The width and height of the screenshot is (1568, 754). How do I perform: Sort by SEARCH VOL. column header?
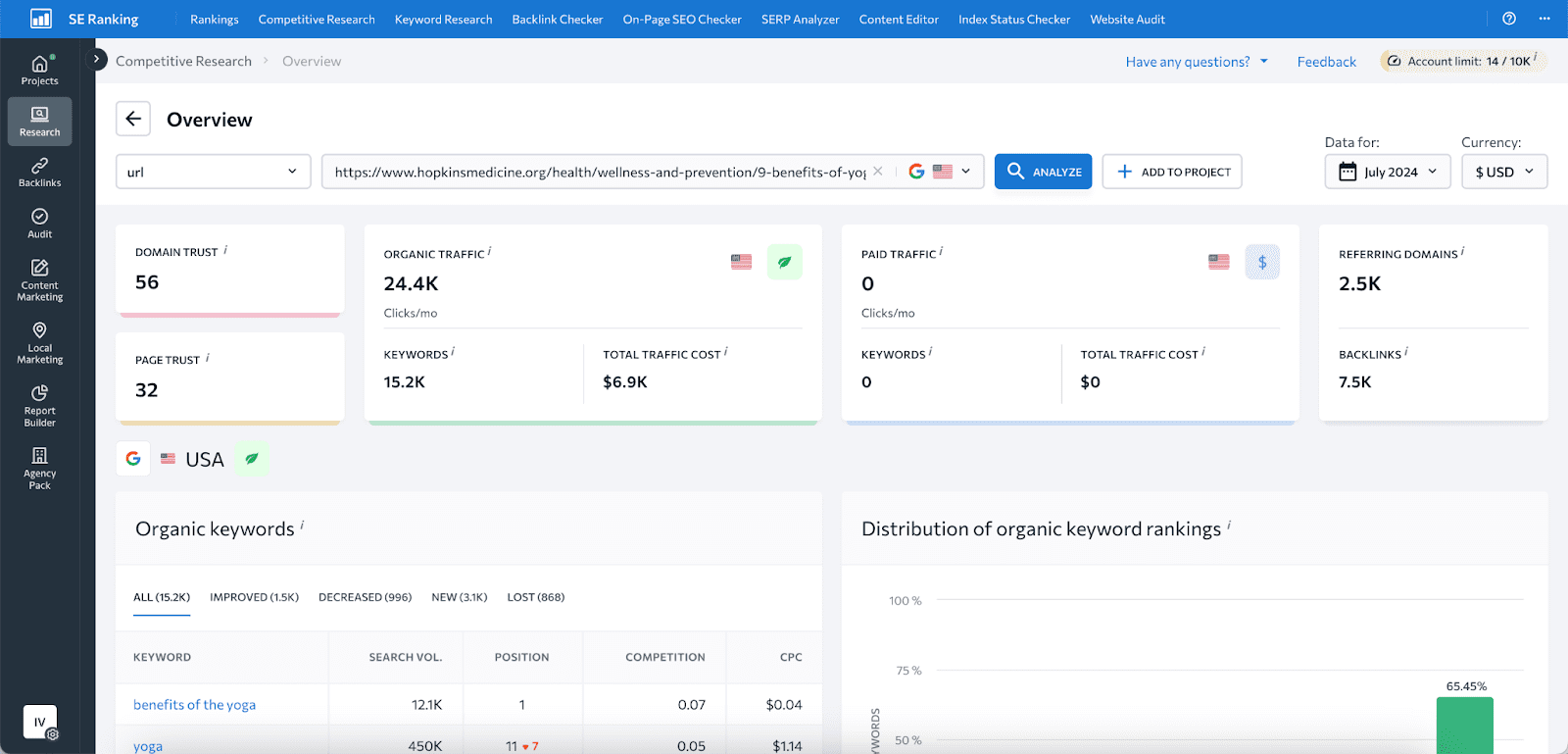(406, 657)
